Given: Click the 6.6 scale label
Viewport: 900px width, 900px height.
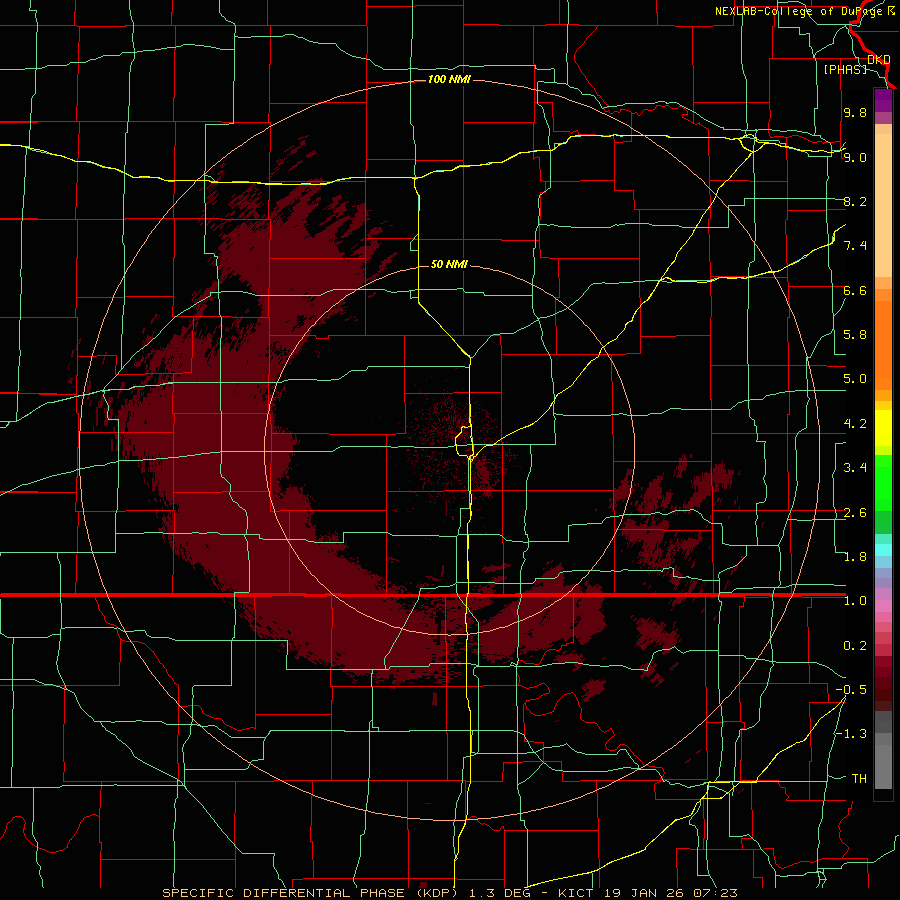Looking at the screenshot, I should click(855, 290).
